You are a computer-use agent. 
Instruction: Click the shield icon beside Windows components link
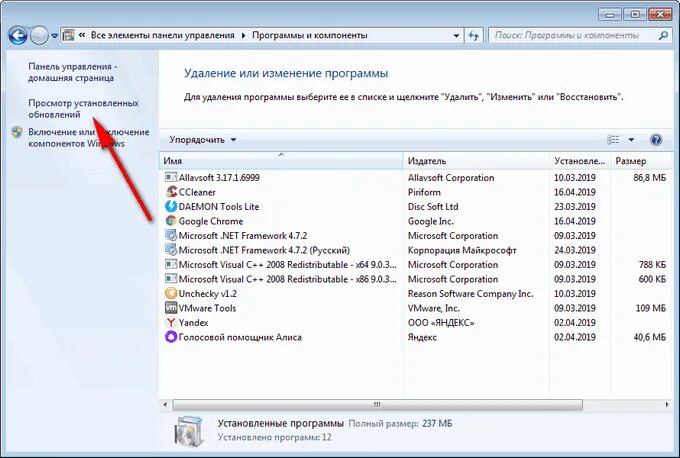(x=17, y=132)
